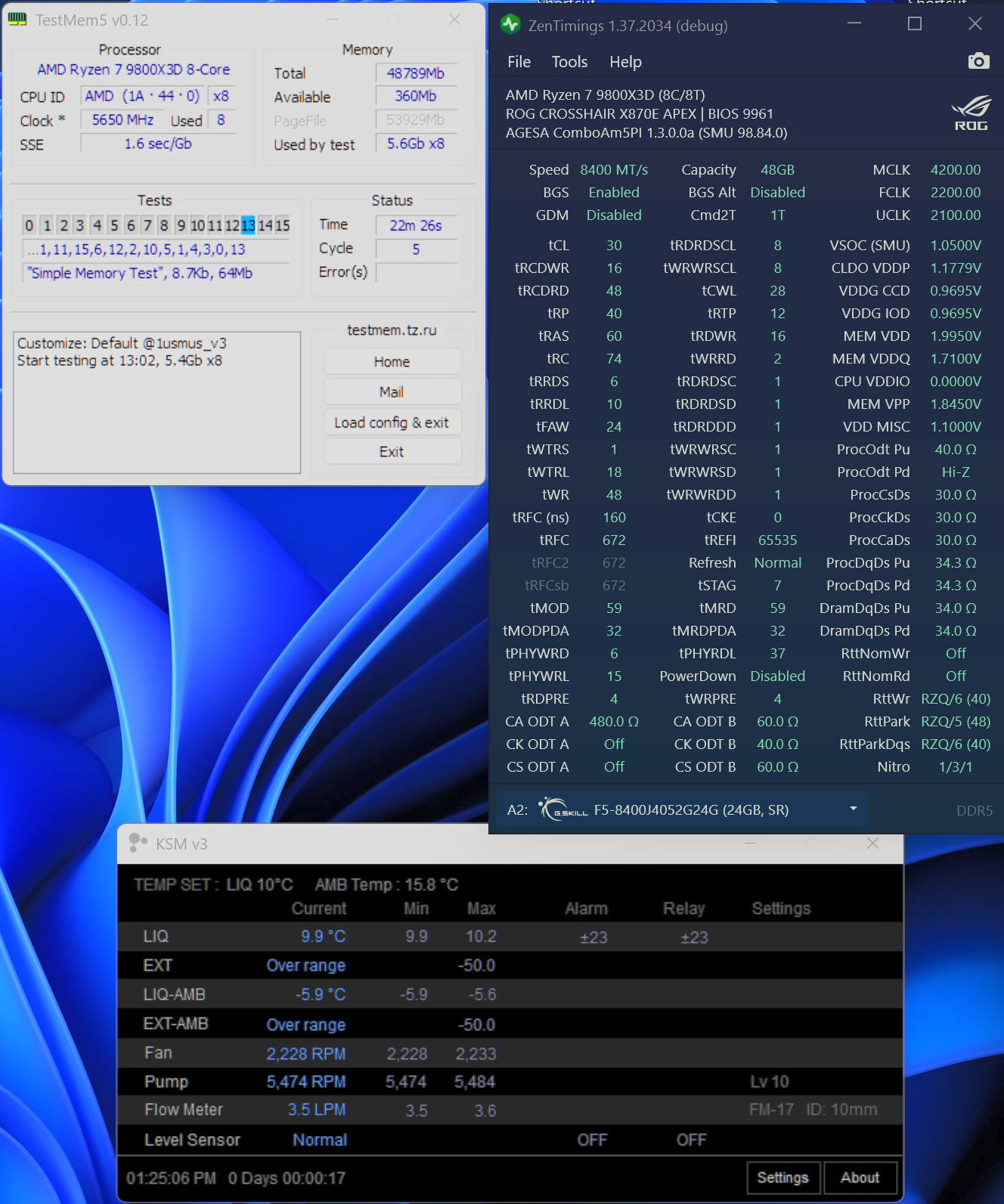Click Load config & exit button

[392, 422]
